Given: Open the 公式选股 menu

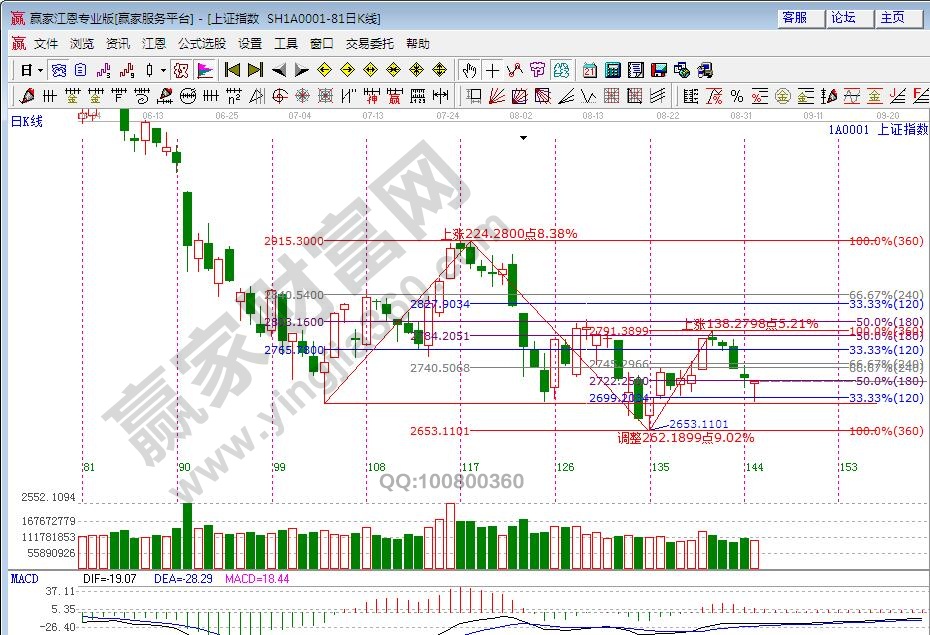Looking at the screenshot, I should point(202,44).
